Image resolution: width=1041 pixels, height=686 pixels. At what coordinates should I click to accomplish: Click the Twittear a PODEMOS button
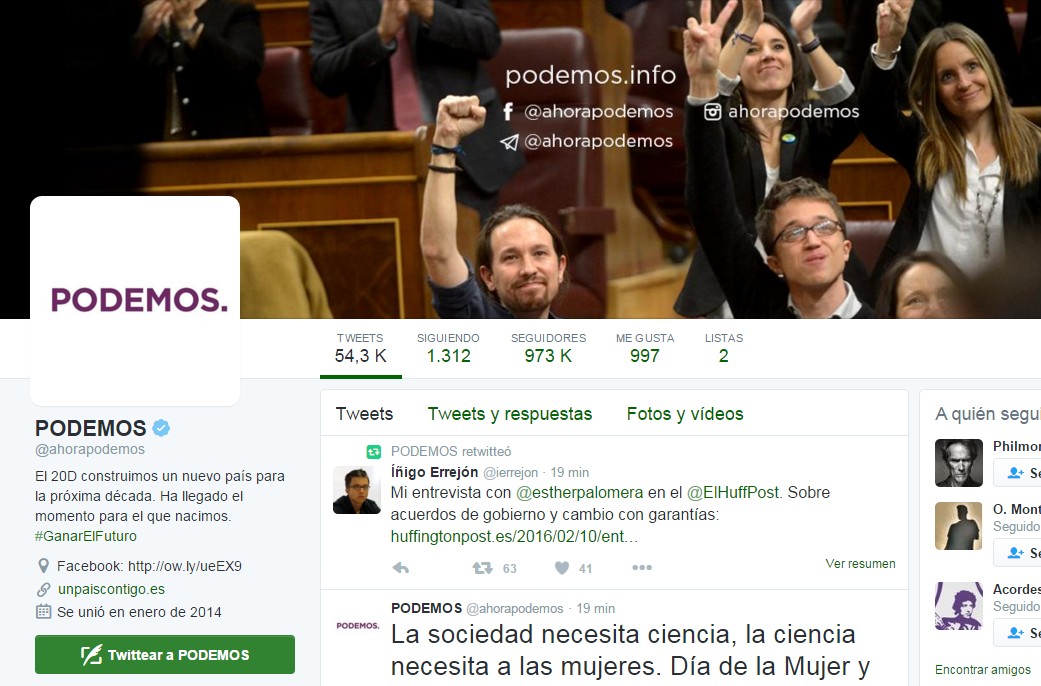[165, 655]
